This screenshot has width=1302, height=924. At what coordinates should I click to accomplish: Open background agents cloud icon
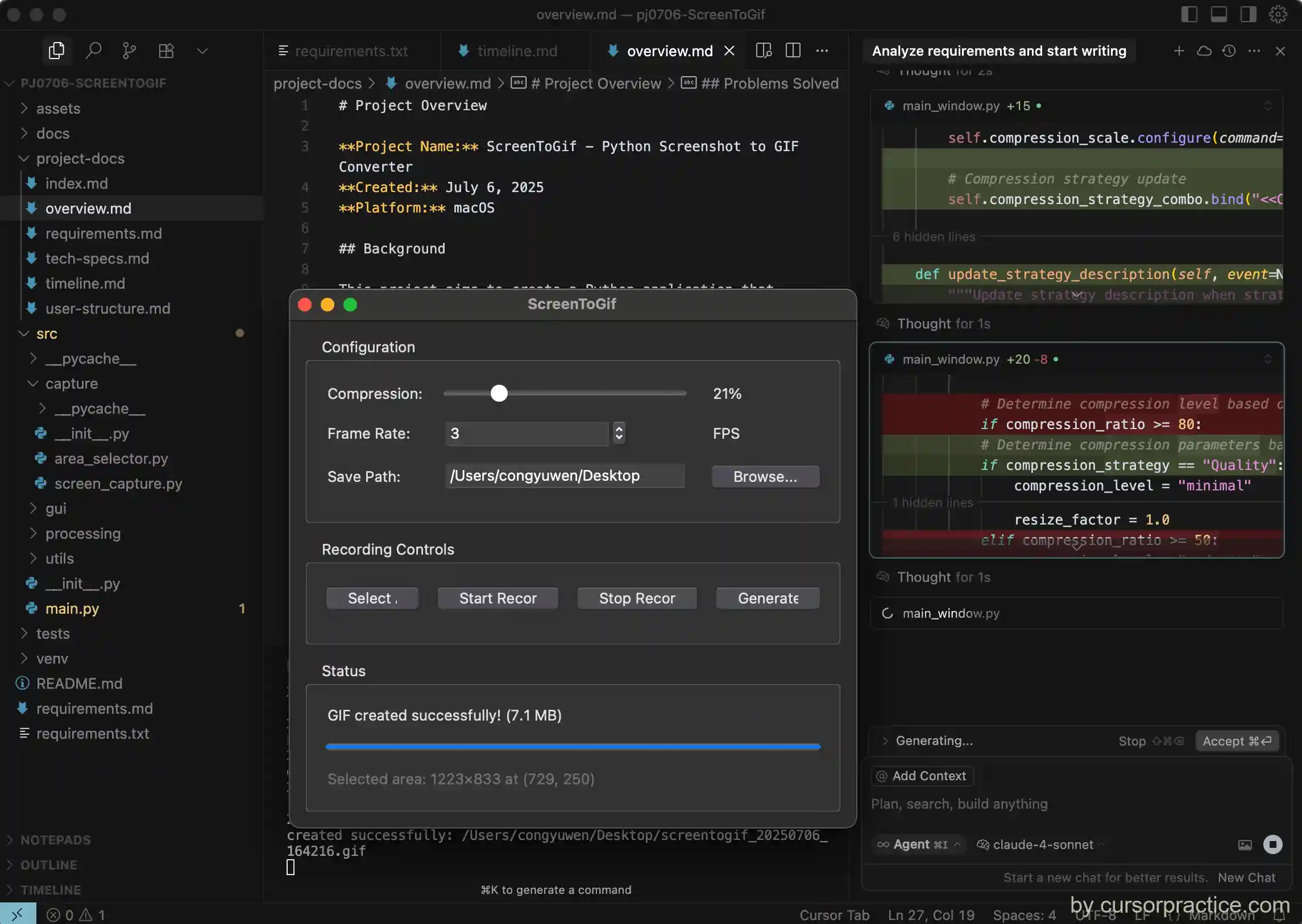[x=1204, y=51]
